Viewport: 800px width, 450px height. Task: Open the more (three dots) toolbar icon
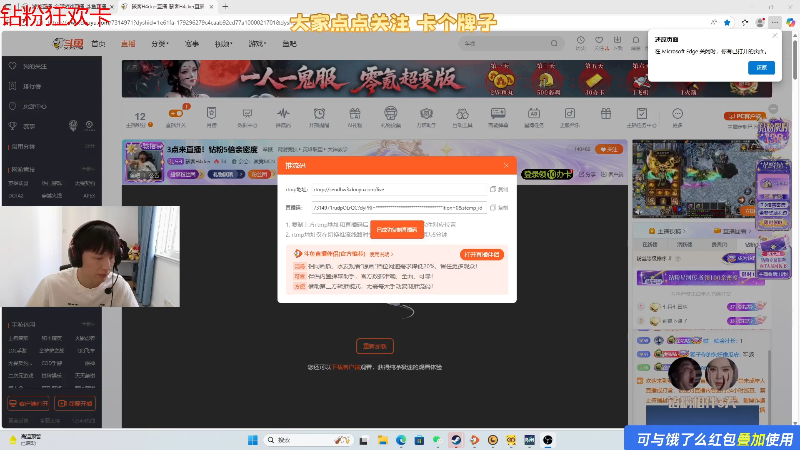click(677, 113)
